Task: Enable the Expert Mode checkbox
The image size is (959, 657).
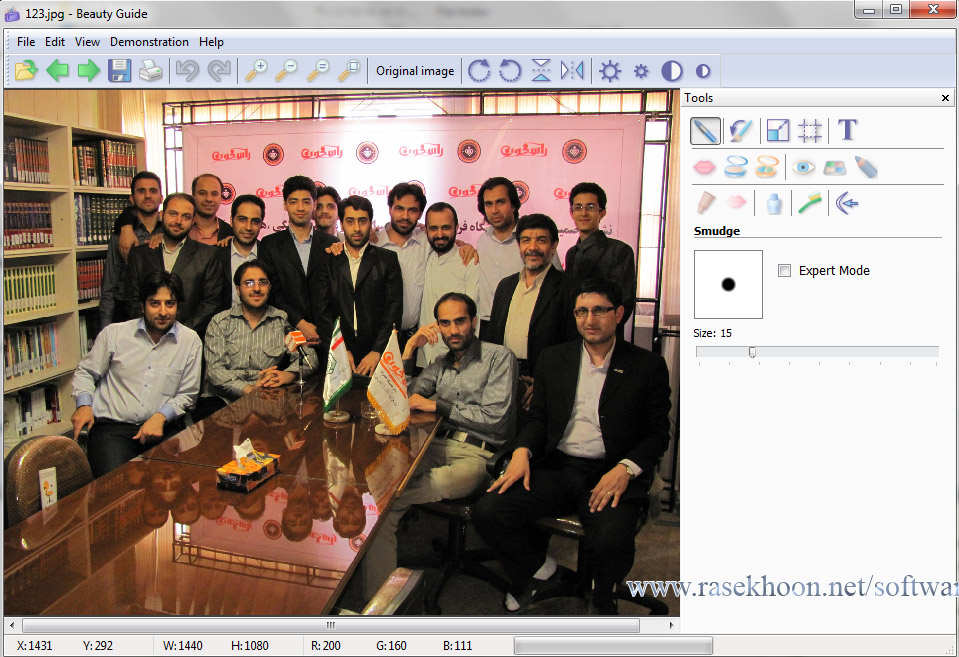Action: pyautogui.click(x=784, y=270)
